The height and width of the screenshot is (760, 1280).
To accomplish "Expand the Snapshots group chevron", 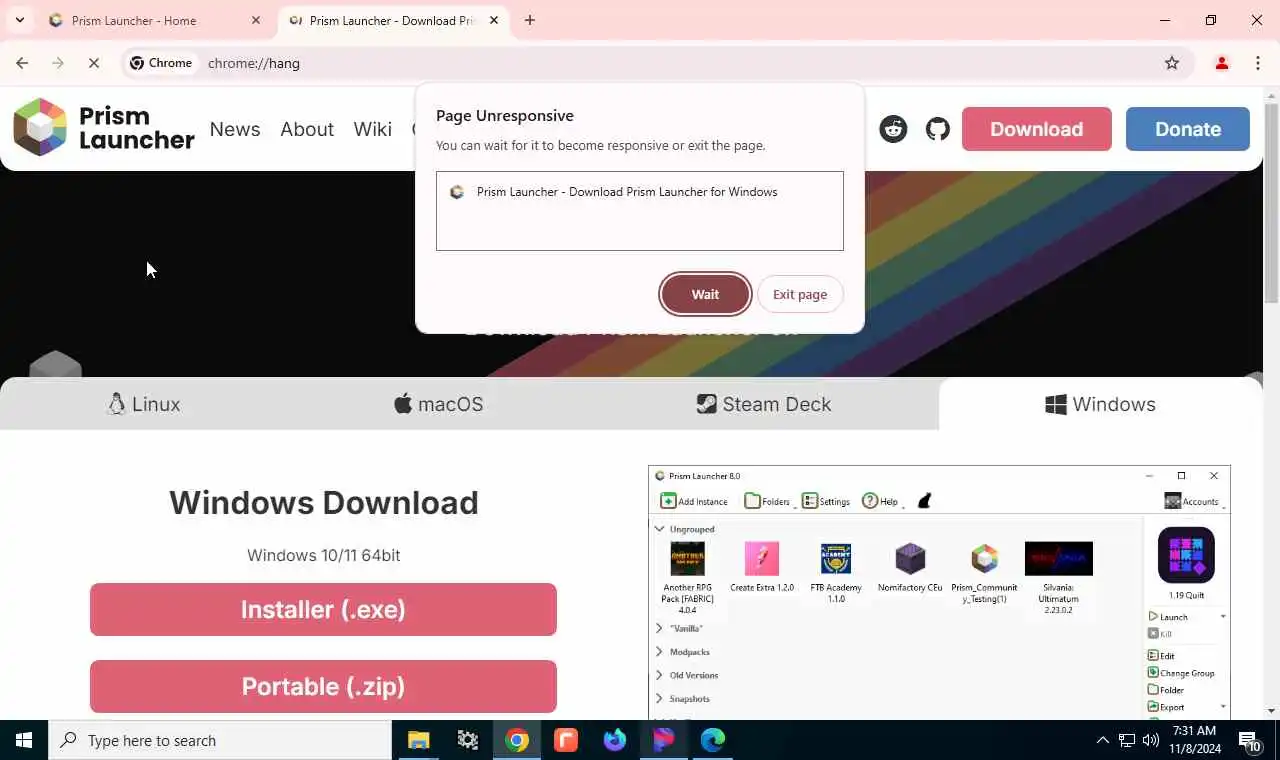I will (659, 699).
